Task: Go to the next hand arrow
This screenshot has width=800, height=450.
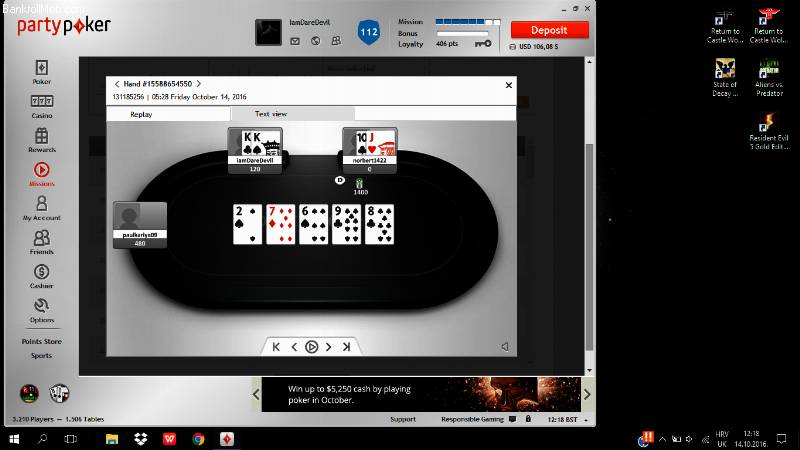Action: [x=198, y=84]
